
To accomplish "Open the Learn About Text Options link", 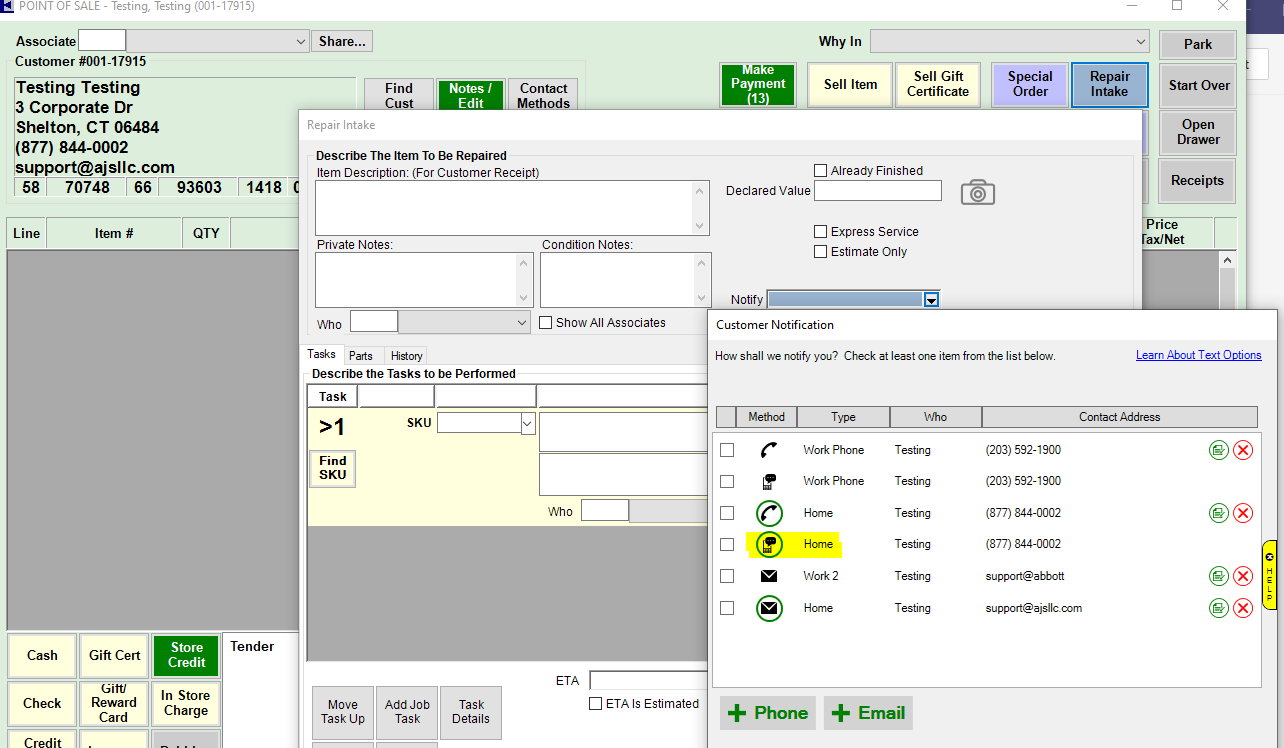I will (x=1198, y=355).
